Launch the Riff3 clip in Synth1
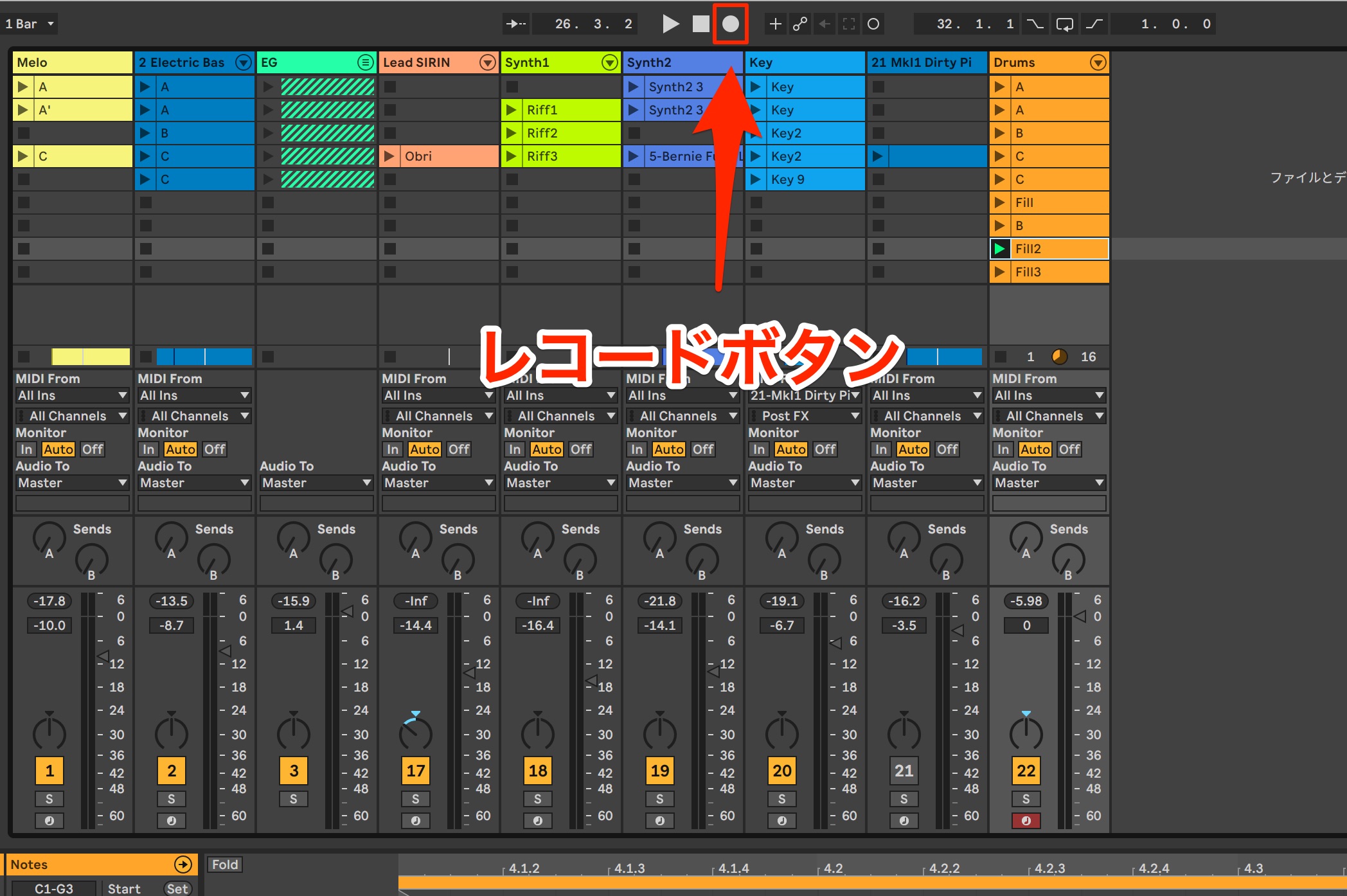The image size is (1347, 896). click(x=512, y=156)
